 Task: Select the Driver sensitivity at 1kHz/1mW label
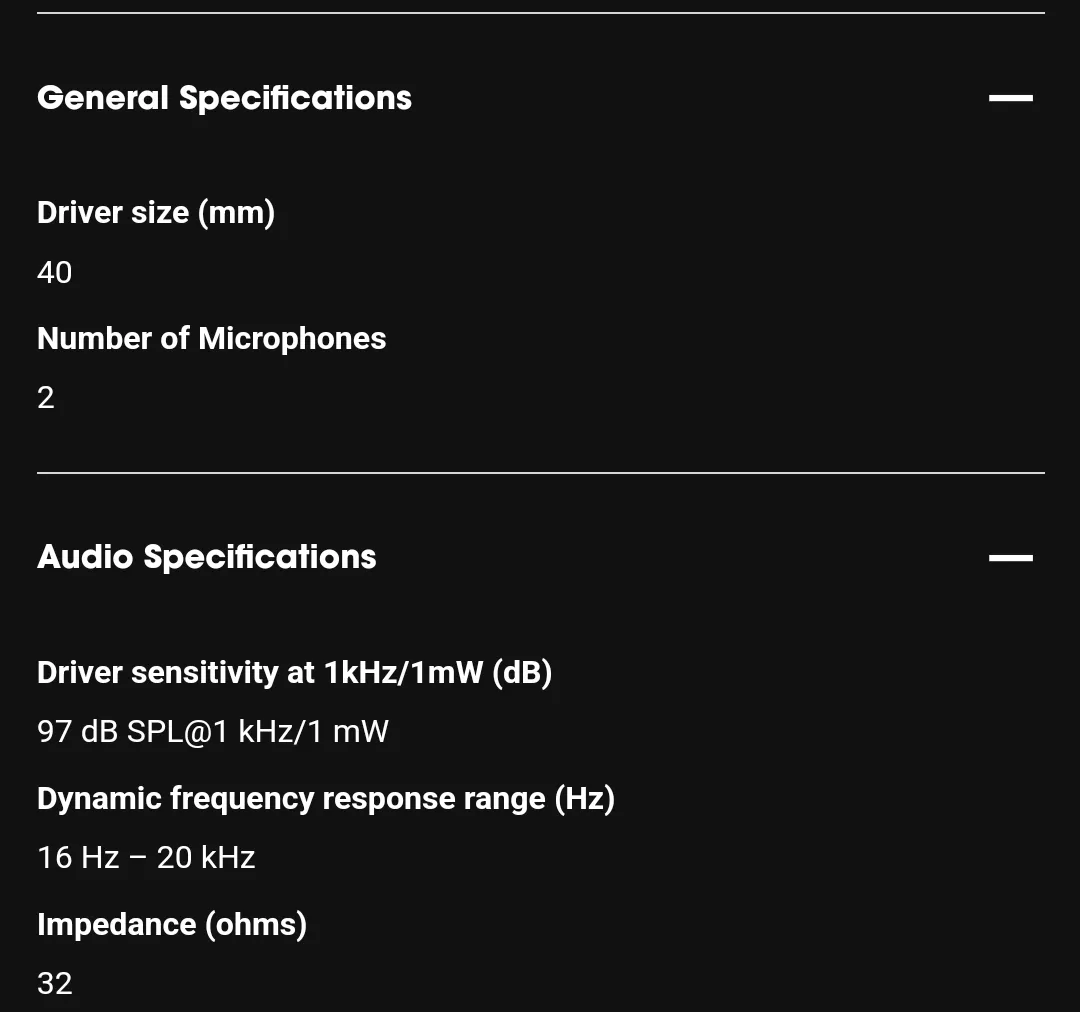(x=295, y=672)
